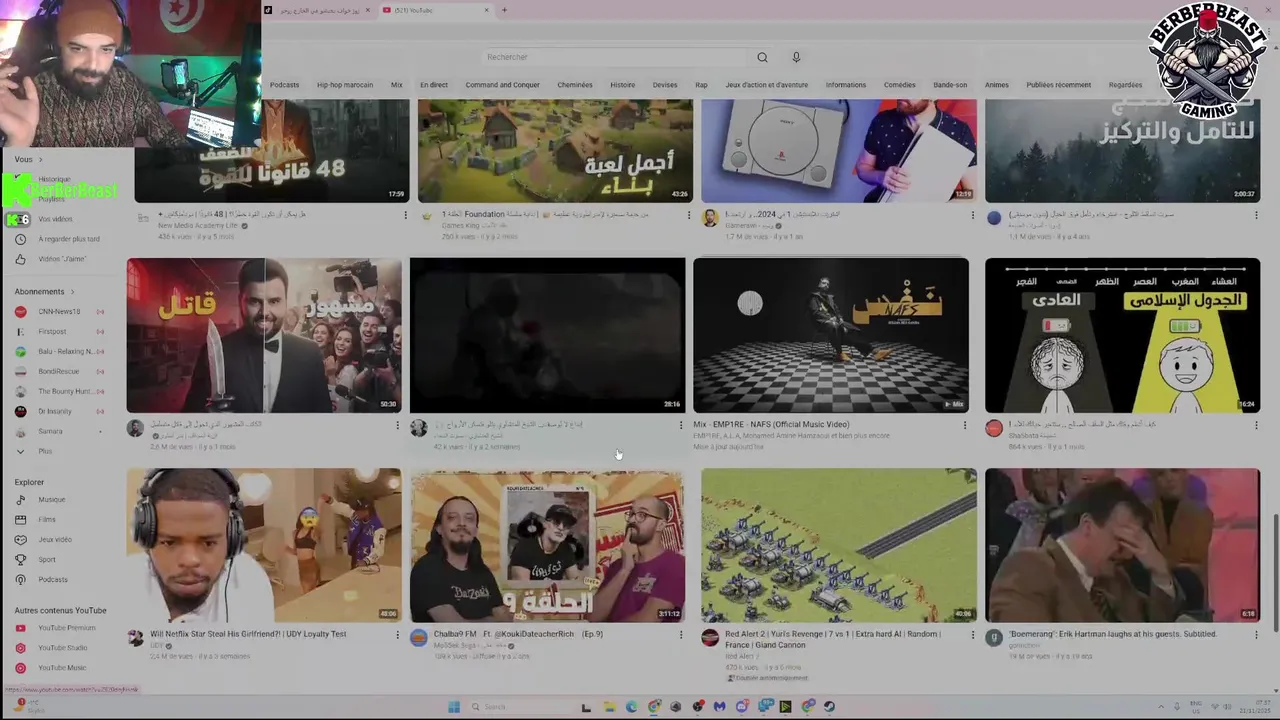The image size is (1280, 720).
Task: Select the Bande-son filter chip
Action: pos(950,85)
